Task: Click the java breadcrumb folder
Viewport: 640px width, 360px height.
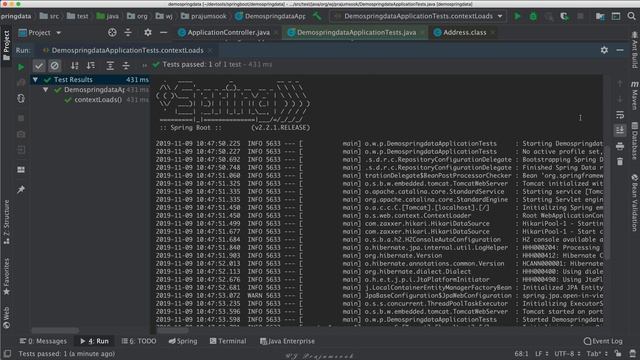Action: point(108,16)
